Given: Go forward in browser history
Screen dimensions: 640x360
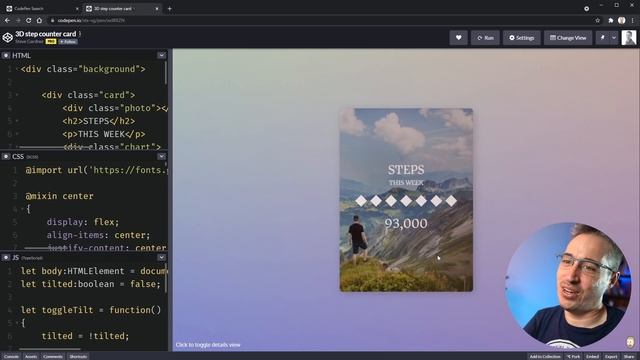Looking at the screenshot, I should (18, 20).
